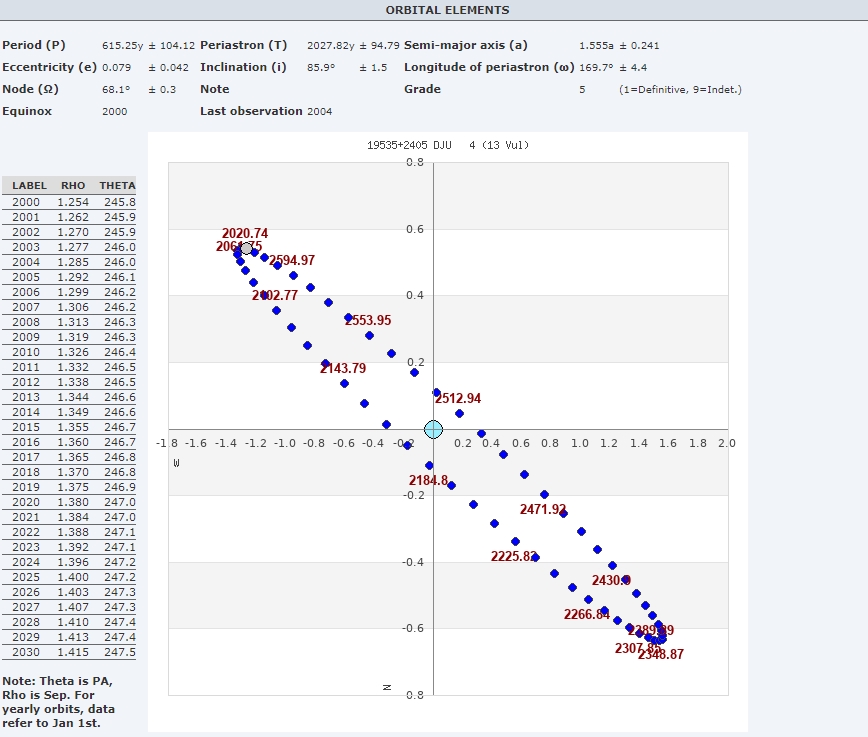868x737 pixels.
Task: Select the 2471.92 orbit label
Action: click(x=543, y=509)
